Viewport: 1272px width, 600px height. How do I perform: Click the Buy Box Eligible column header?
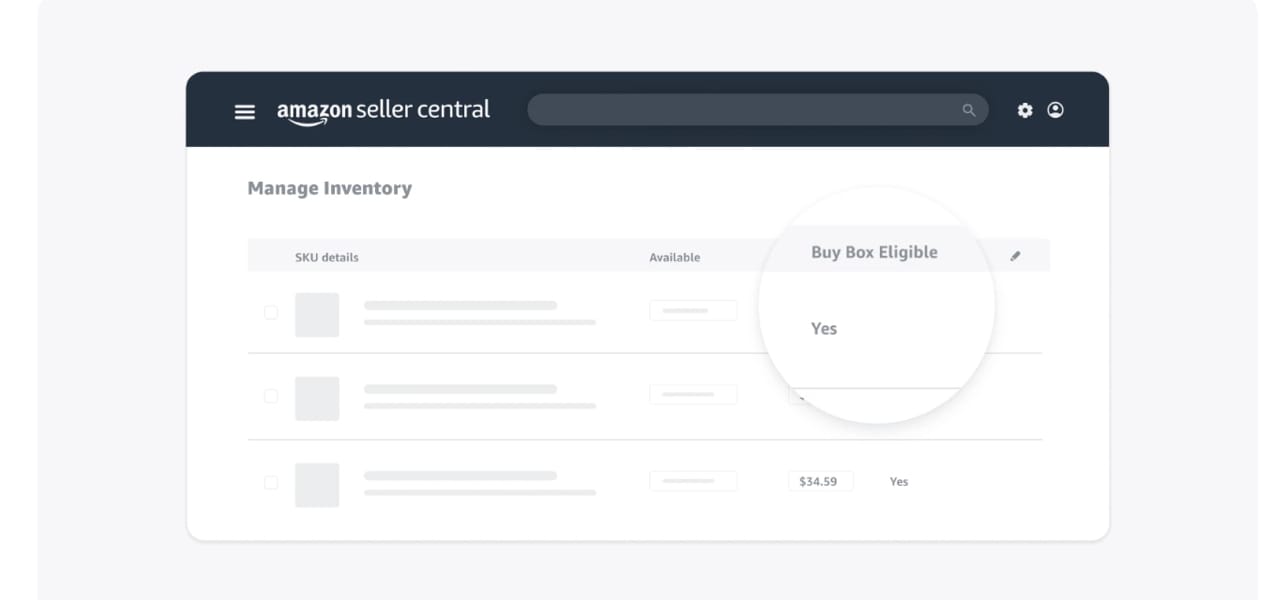click(874, 252)
